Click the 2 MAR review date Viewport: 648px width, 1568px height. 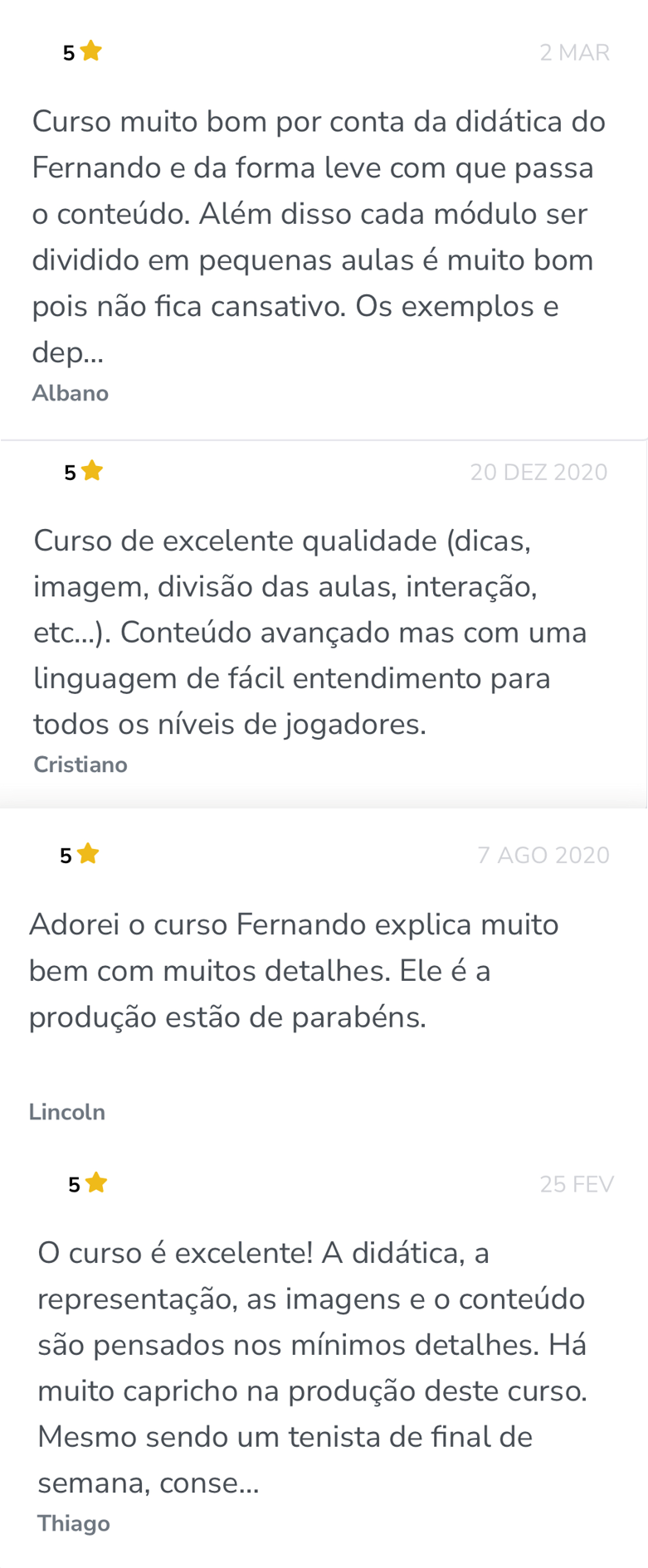point(574,52)
